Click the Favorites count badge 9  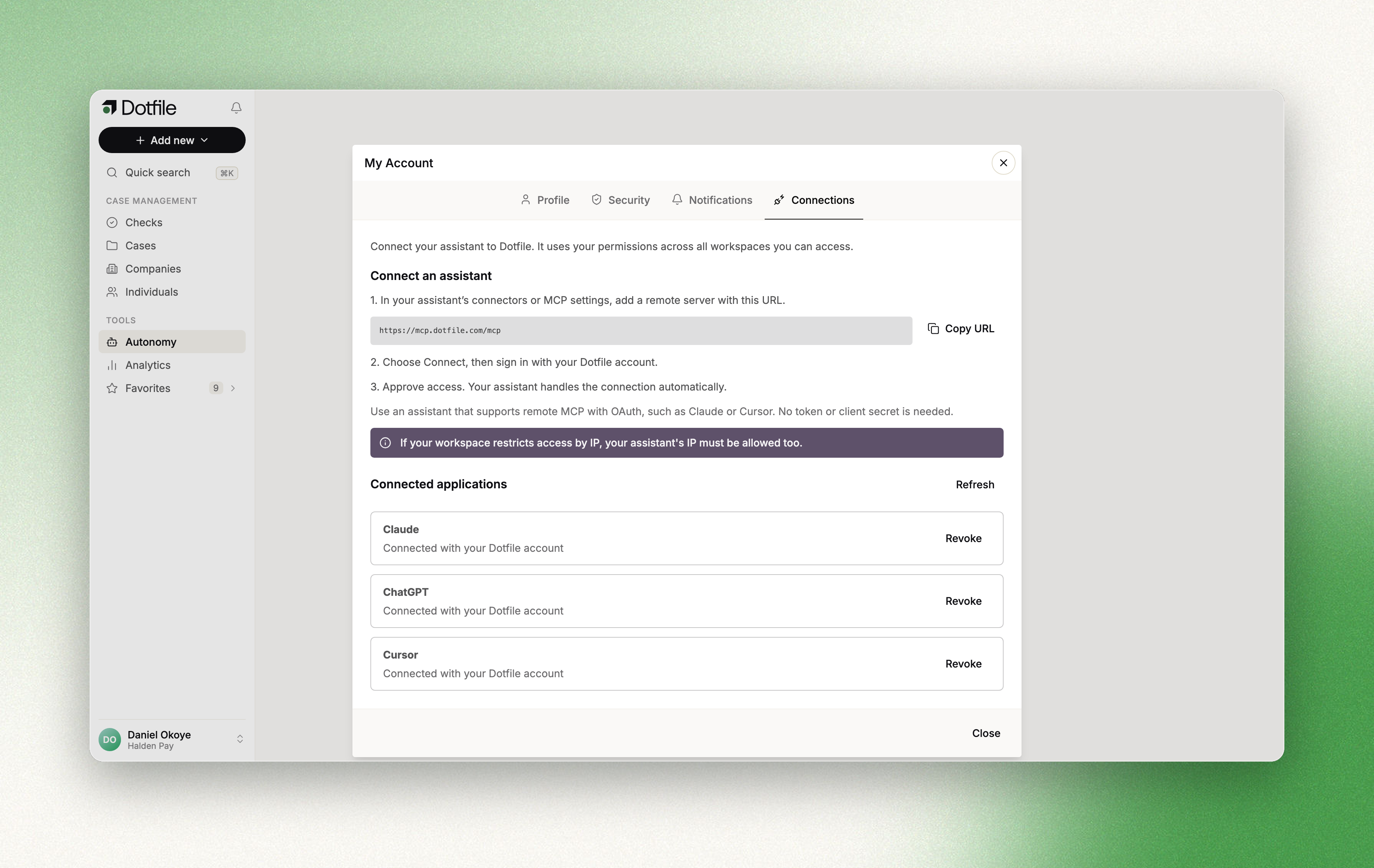[216, 388]
